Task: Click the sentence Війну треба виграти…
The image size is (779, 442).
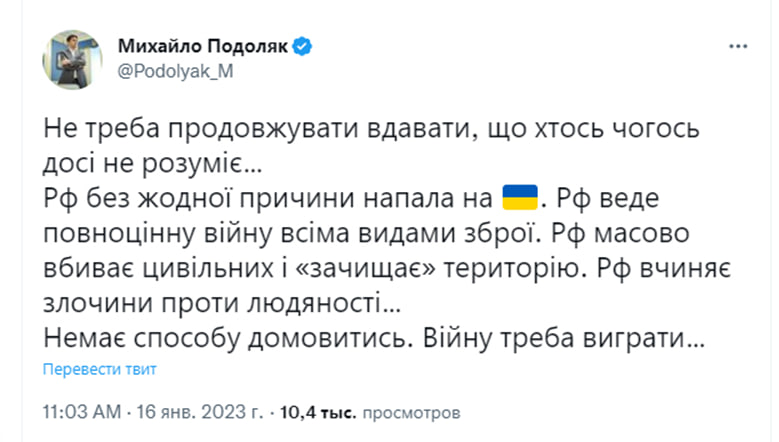Action: point(564,339)
